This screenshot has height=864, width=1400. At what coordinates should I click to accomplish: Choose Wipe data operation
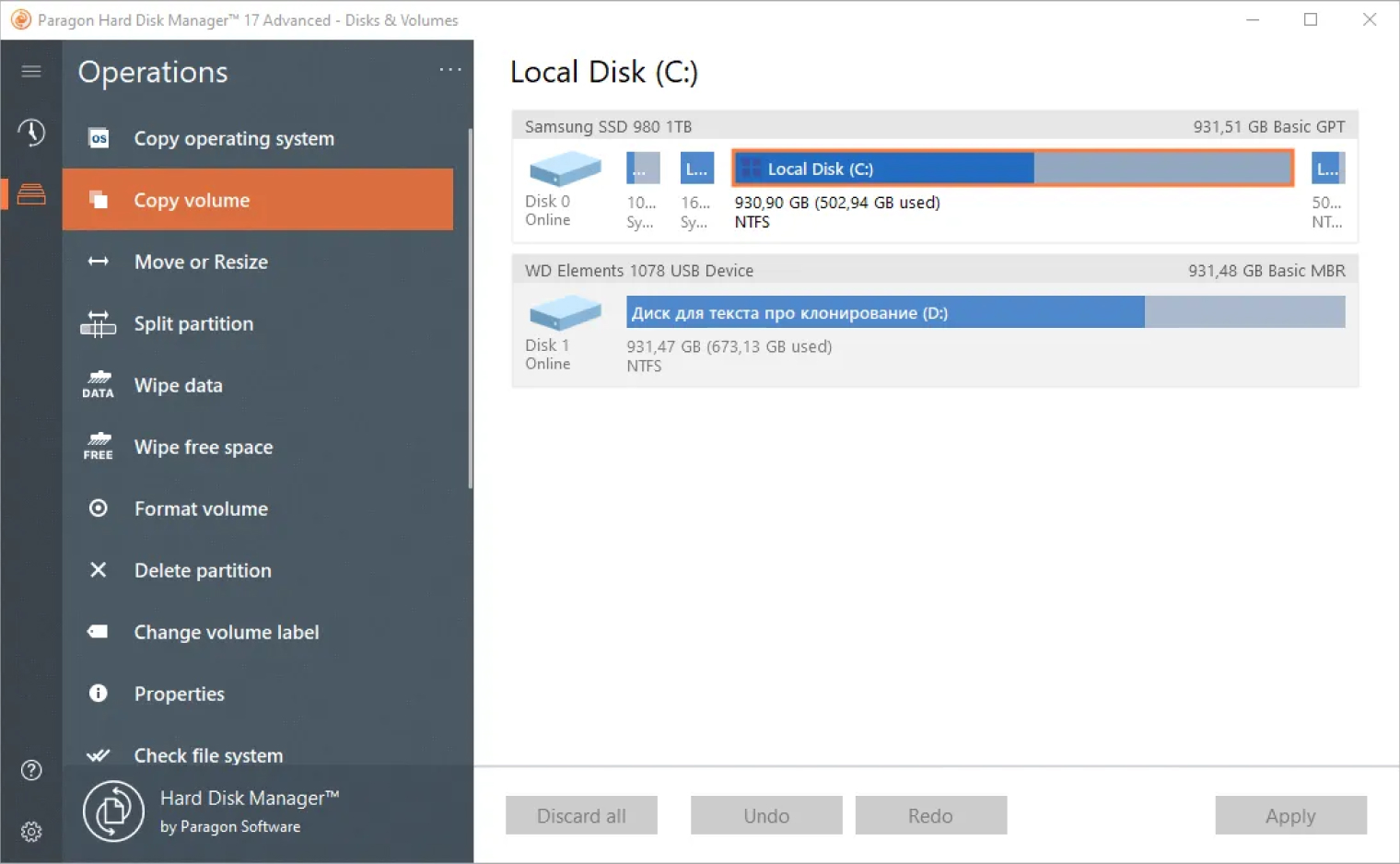tap(258, 385)
